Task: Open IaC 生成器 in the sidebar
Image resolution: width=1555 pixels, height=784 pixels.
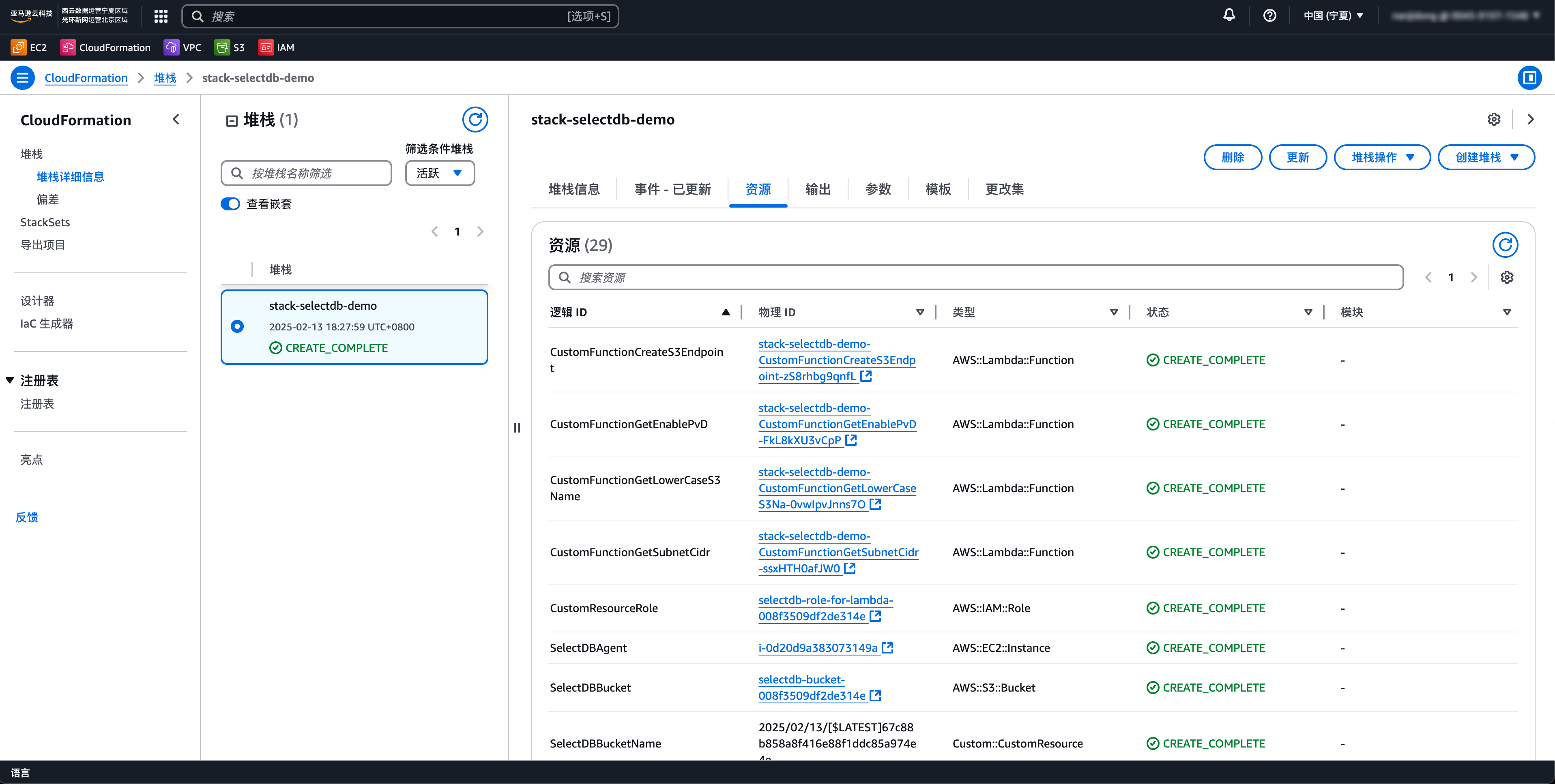Action: coord(47,323)
